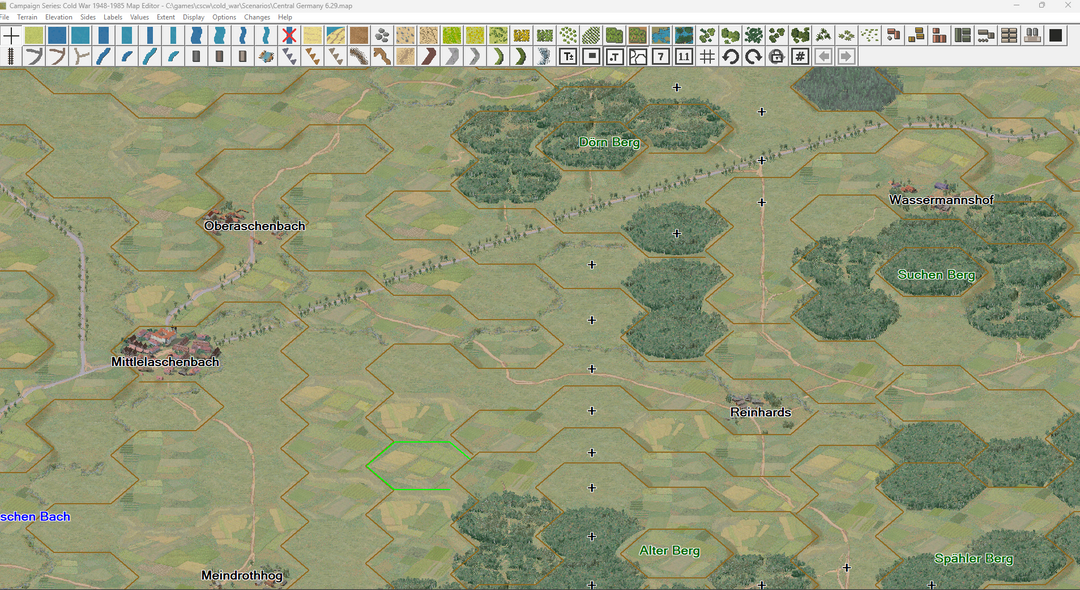
Task: Select the orchard dotted trees tile
Action: click(568, 34)
